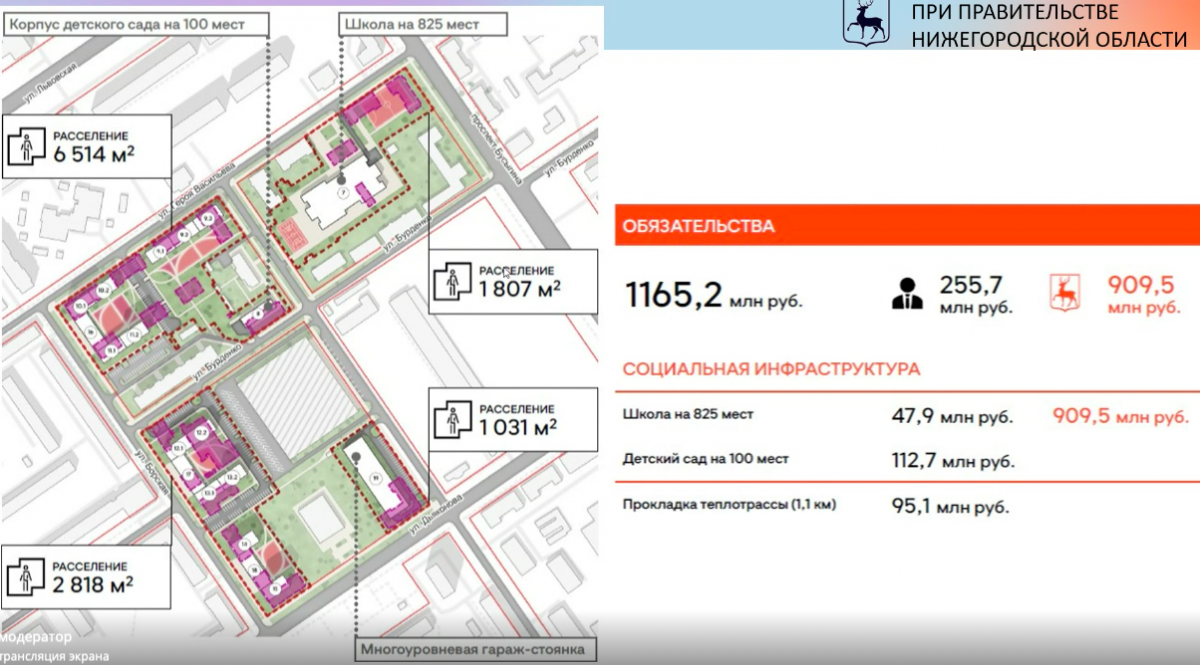This screenshot has width=1200, height=665.
Task: Click the orange 'ОБЯЗАТЕЛЬСТВА' header bar
Action: (x=907, y=226)
